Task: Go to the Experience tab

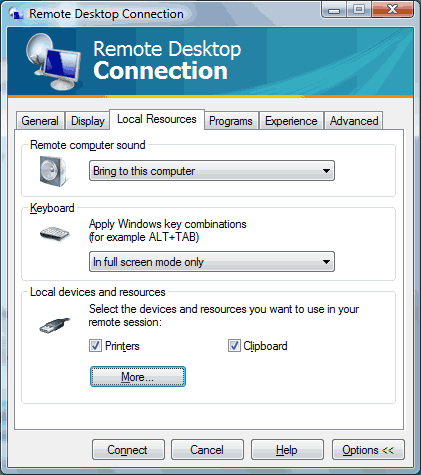Action: pos(291,121)
